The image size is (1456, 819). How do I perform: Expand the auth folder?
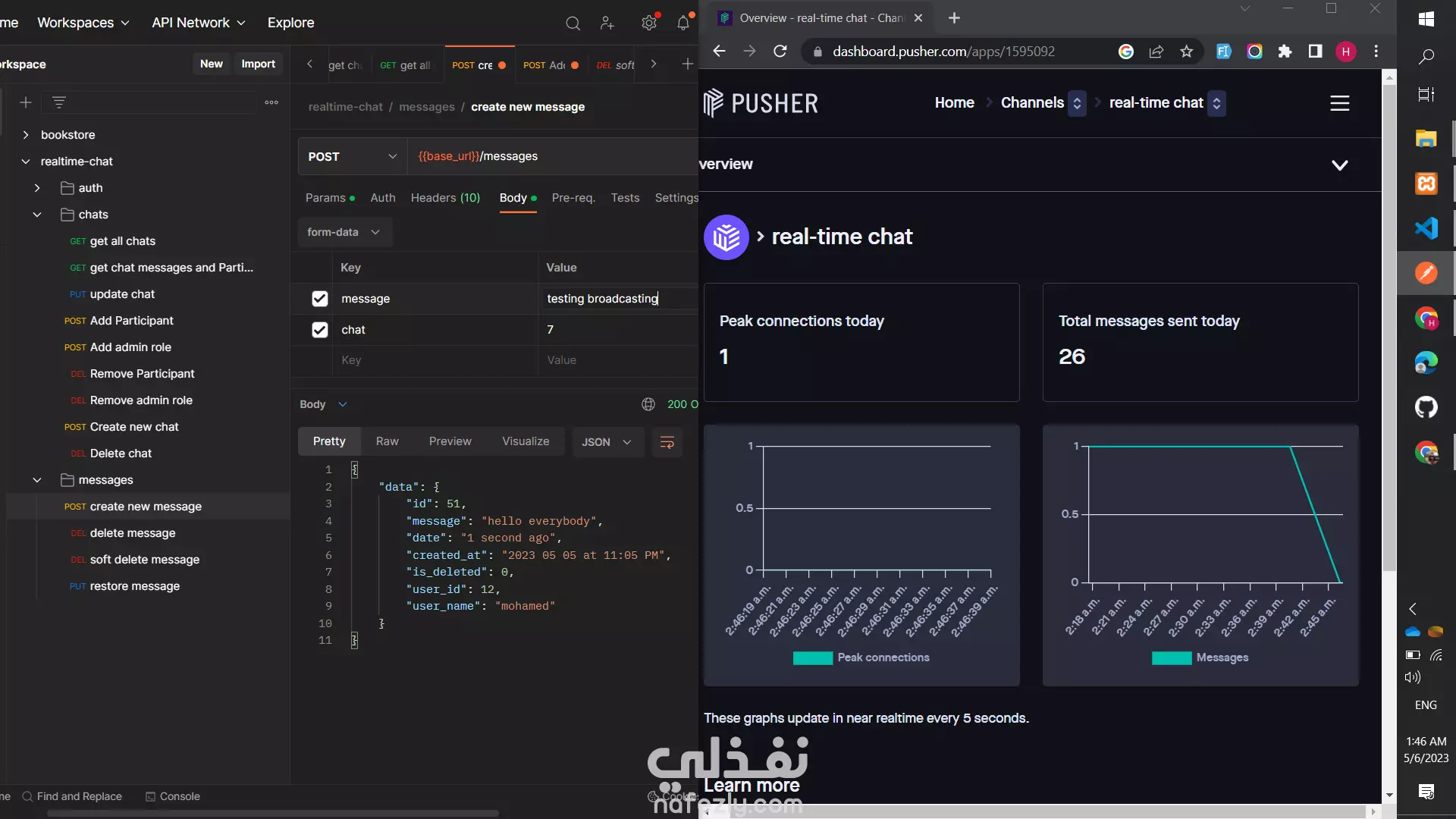coord(37,188)
